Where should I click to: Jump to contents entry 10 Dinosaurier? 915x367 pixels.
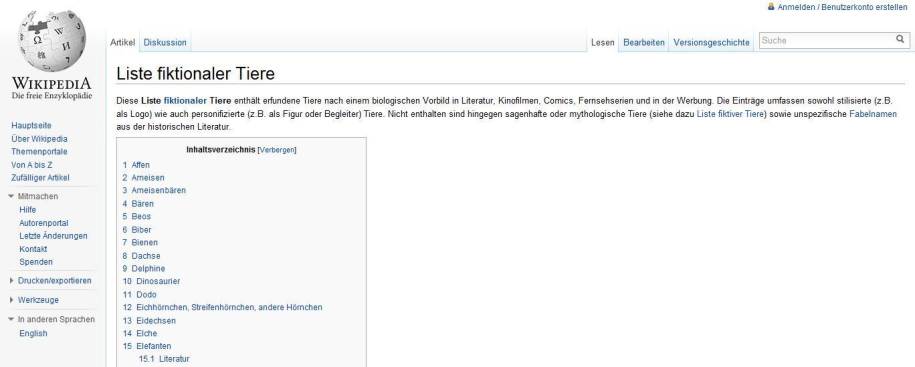coord(151,282)
